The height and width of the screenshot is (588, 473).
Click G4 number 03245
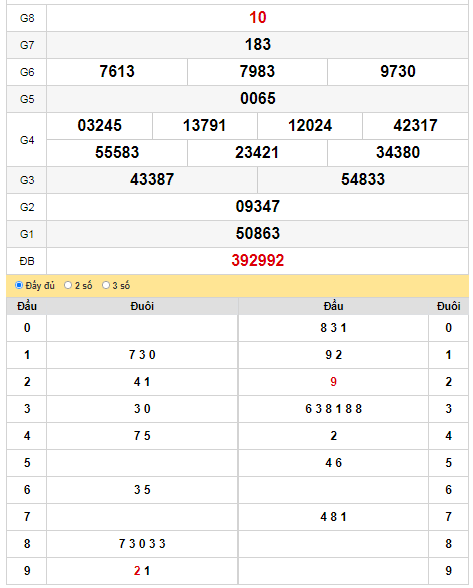tap(100, 125)
